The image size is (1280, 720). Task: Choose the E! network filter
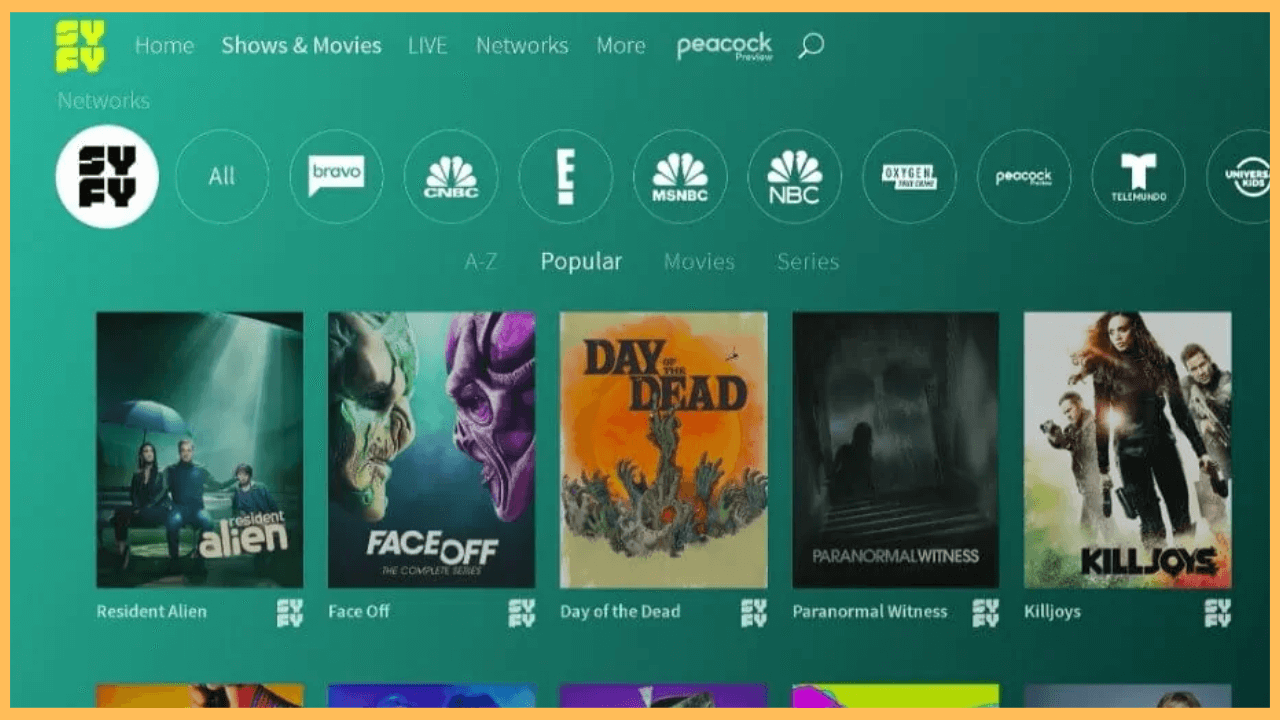[x=565, y=176]
